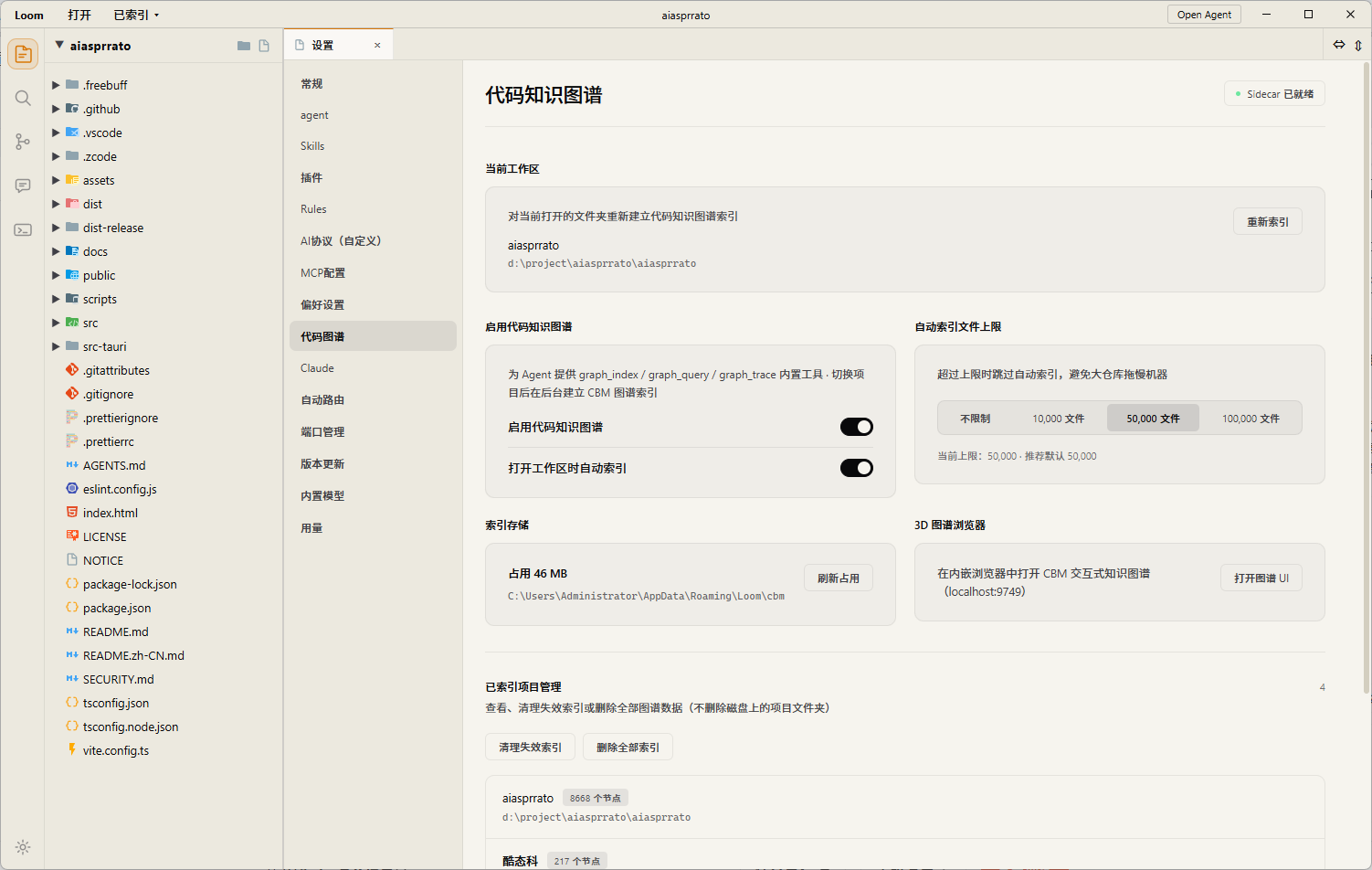
Task: Click the vite.config.ts lightning icon
Action: [x=72, y=750]
